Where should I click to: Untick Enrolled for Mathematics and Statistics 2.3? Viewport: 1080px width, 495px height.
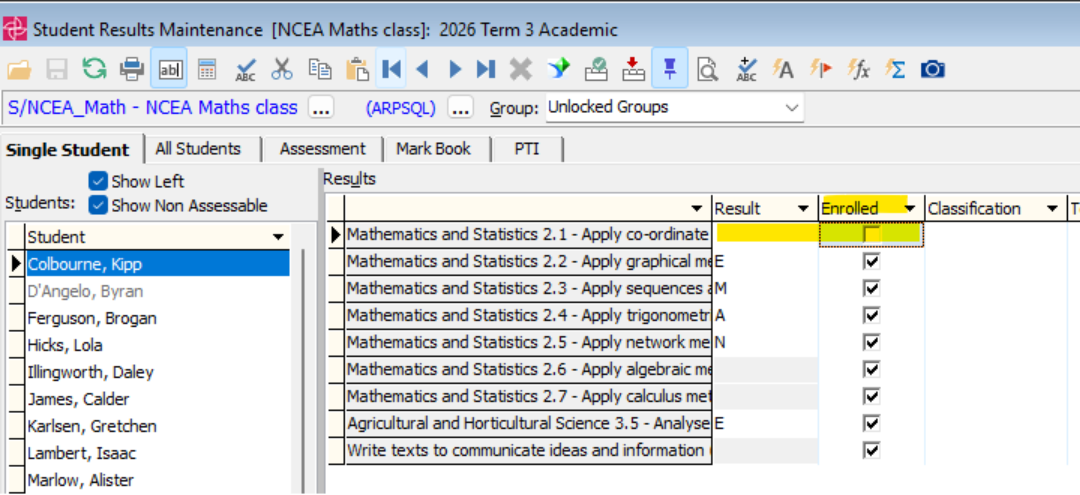pos(872,288)
